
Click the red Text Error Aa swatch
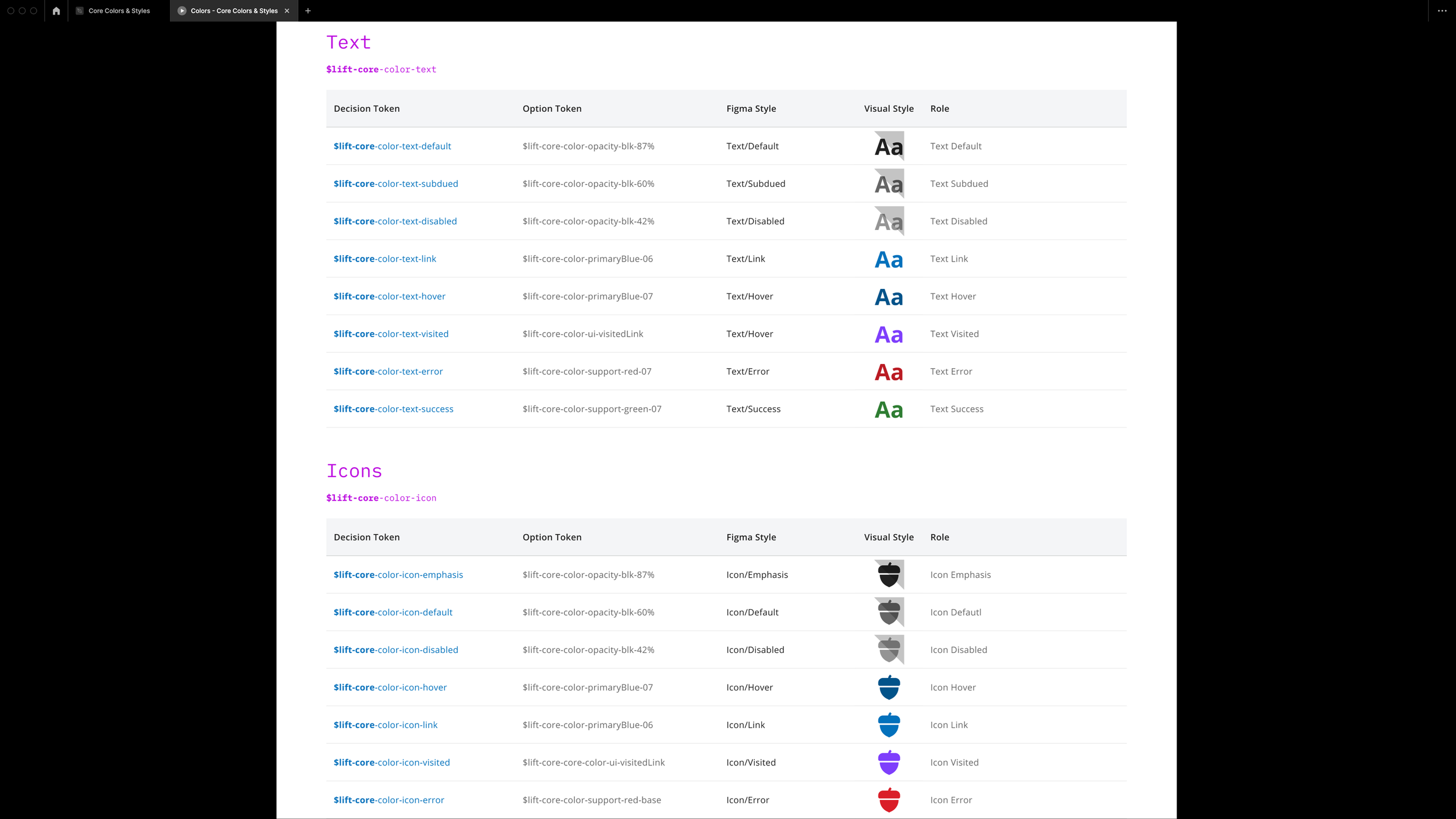[x=889, y=372]
